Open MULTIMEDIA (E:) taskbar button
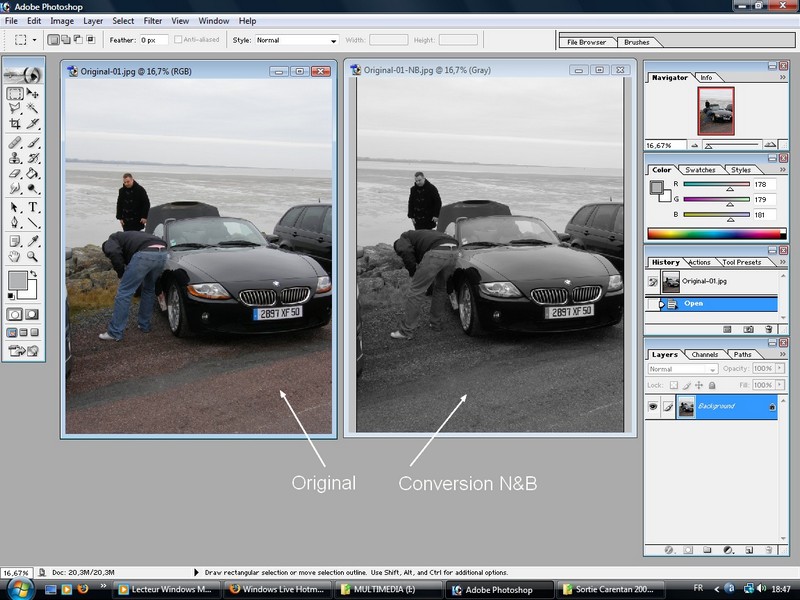The width and height of the screenshot is (800, 600). click(389, 589)
